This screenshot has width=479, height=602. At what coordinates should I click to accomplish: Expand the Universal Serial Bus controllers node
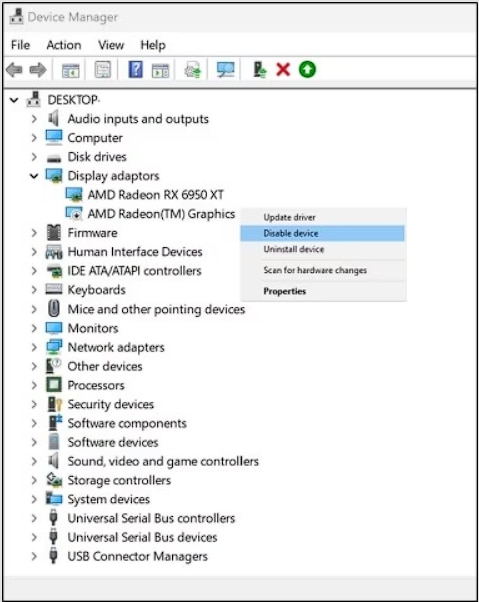(34, 518)
